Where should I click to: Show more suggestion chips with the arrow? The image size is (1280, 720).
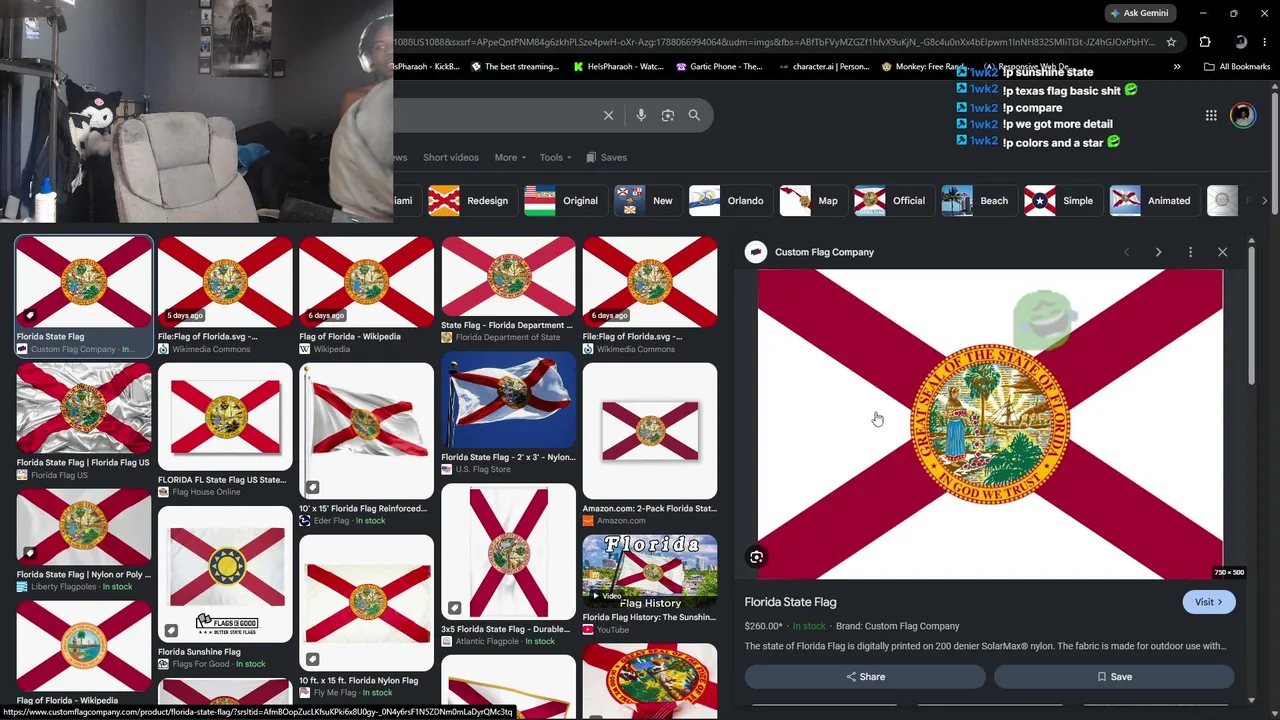(1264, 201)
